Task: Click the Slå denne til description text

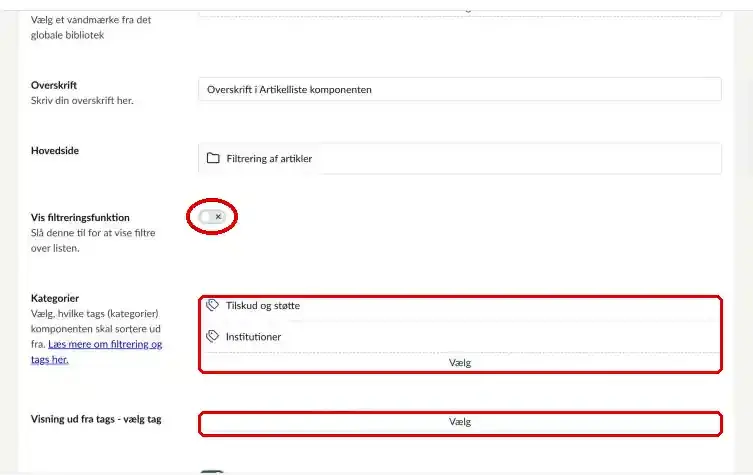Action: click(93, 241)
